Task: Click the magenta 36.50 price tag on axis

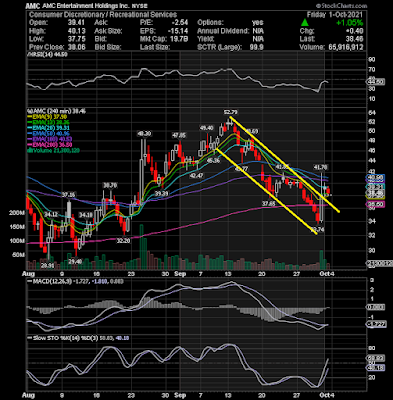Action: tap(376, 205)
